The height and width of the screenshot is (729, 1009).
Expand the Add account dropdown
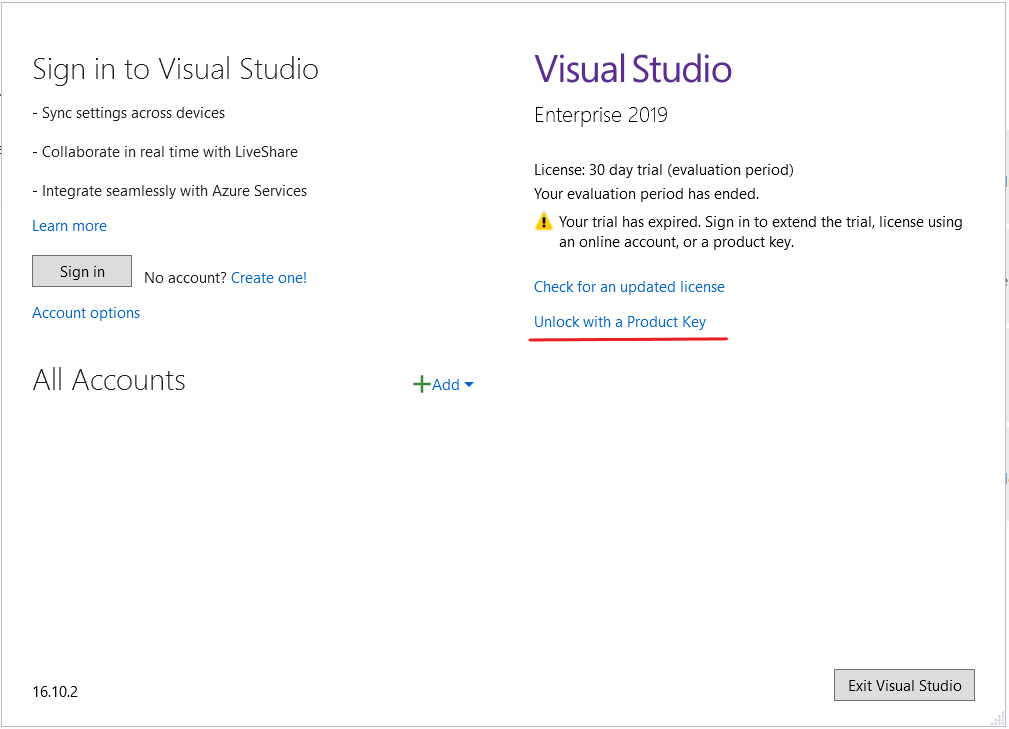[452, 385]
